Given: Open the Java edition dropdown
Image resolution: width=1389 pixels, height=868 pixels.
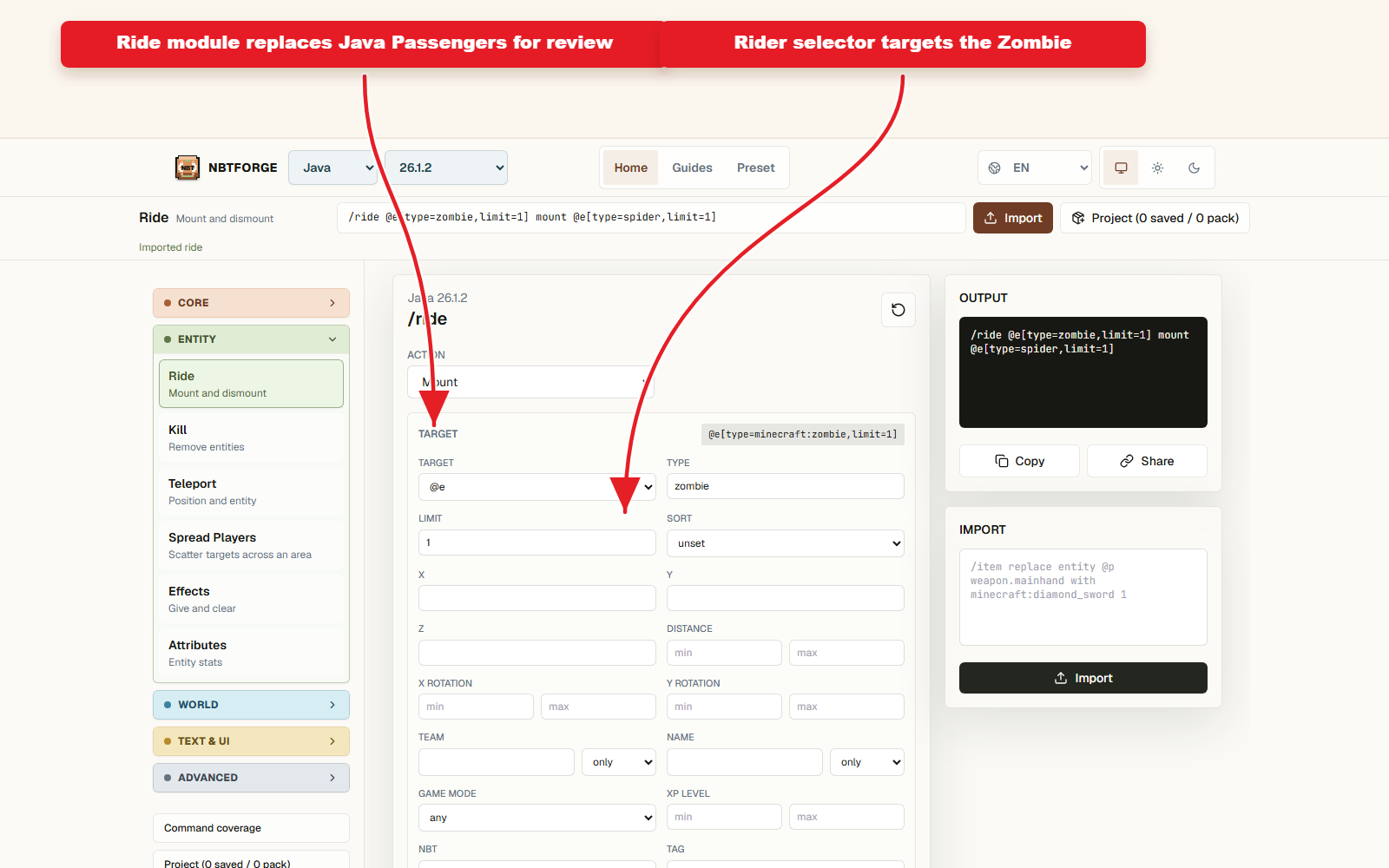Looking at the screenshot, I should coord(332,168).
